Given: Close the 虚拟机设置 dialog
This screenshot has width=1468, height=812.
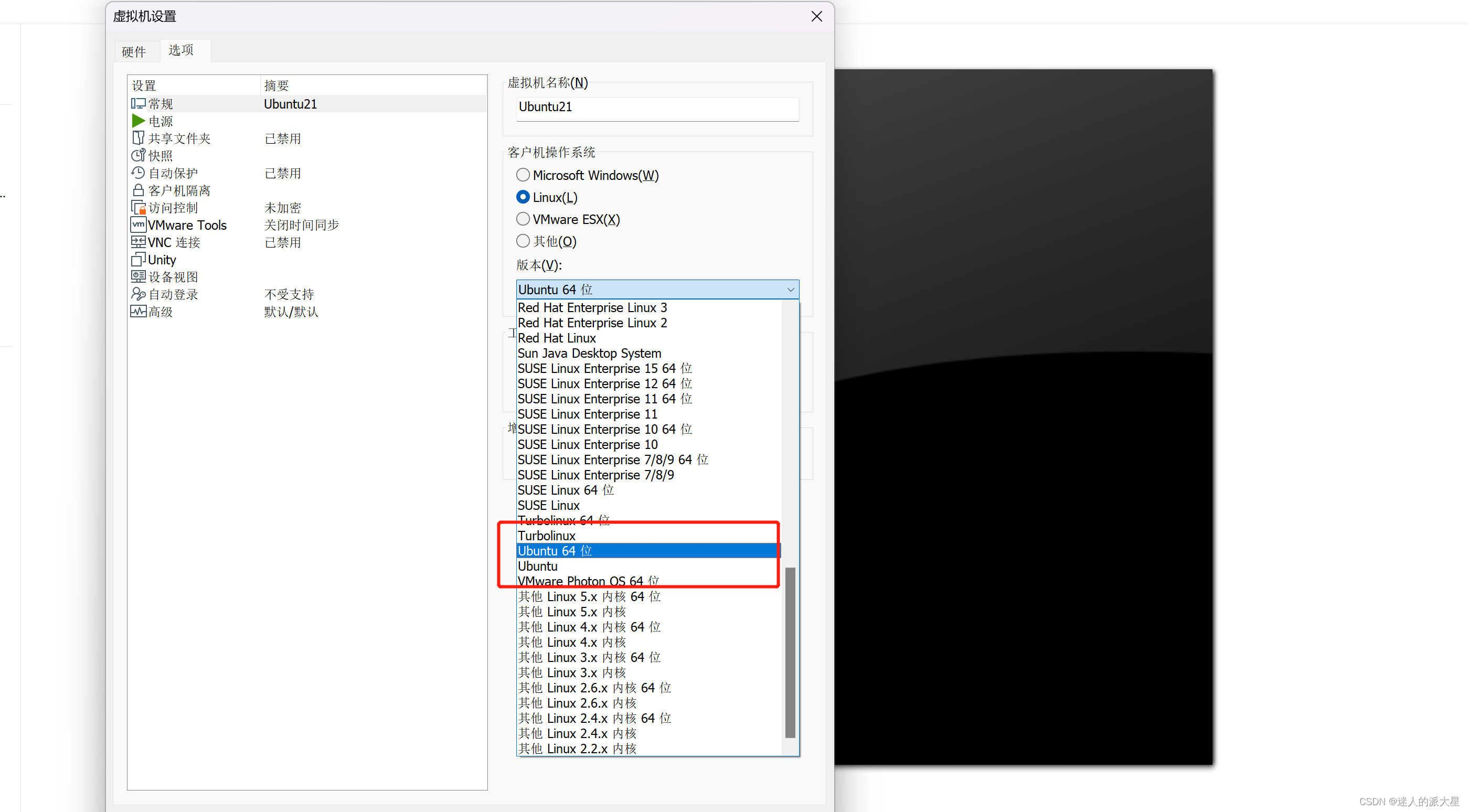Looking at the screenshot, I should [816, 16].
